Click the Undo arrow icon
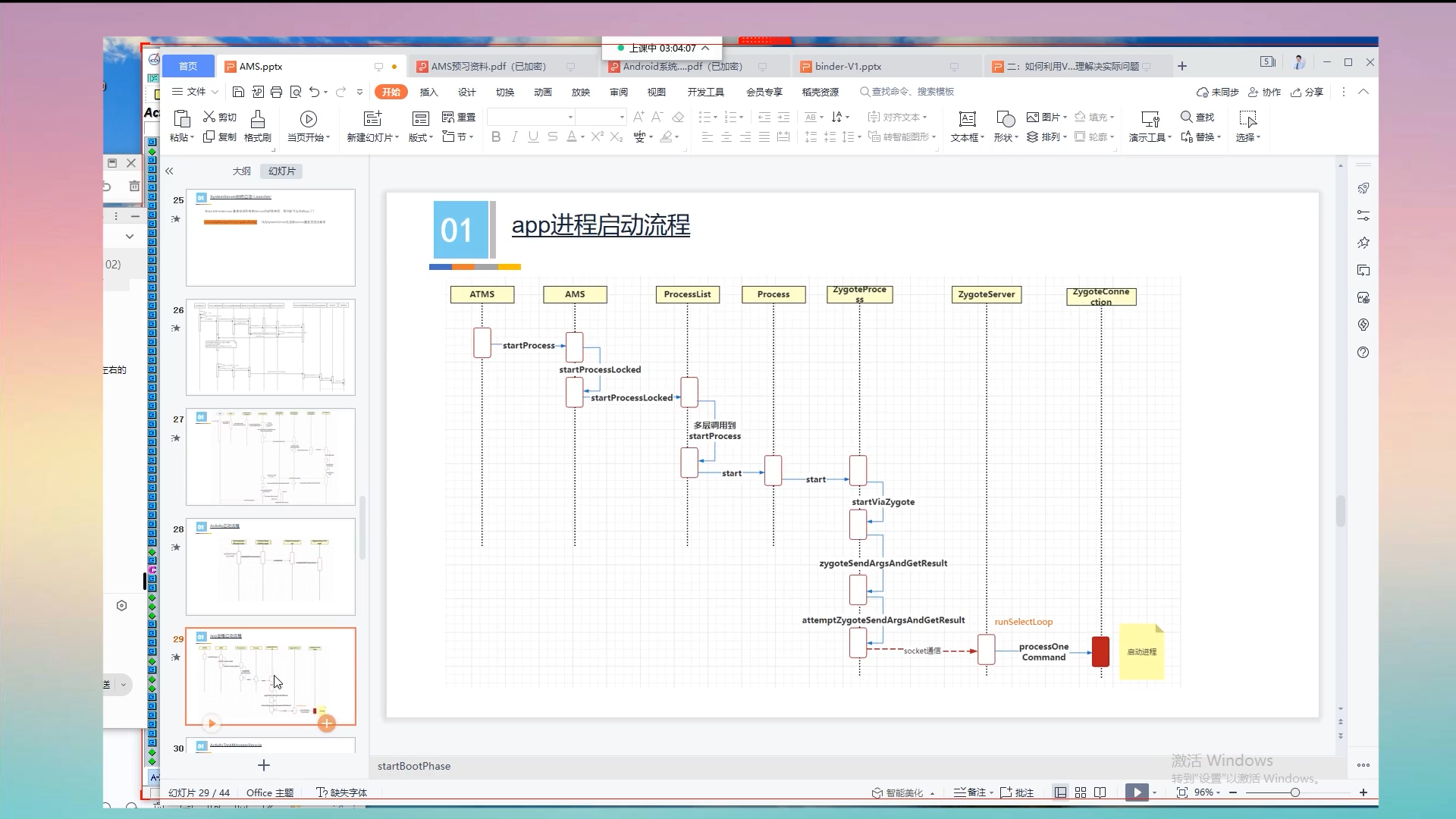 [x=314, y=92]
